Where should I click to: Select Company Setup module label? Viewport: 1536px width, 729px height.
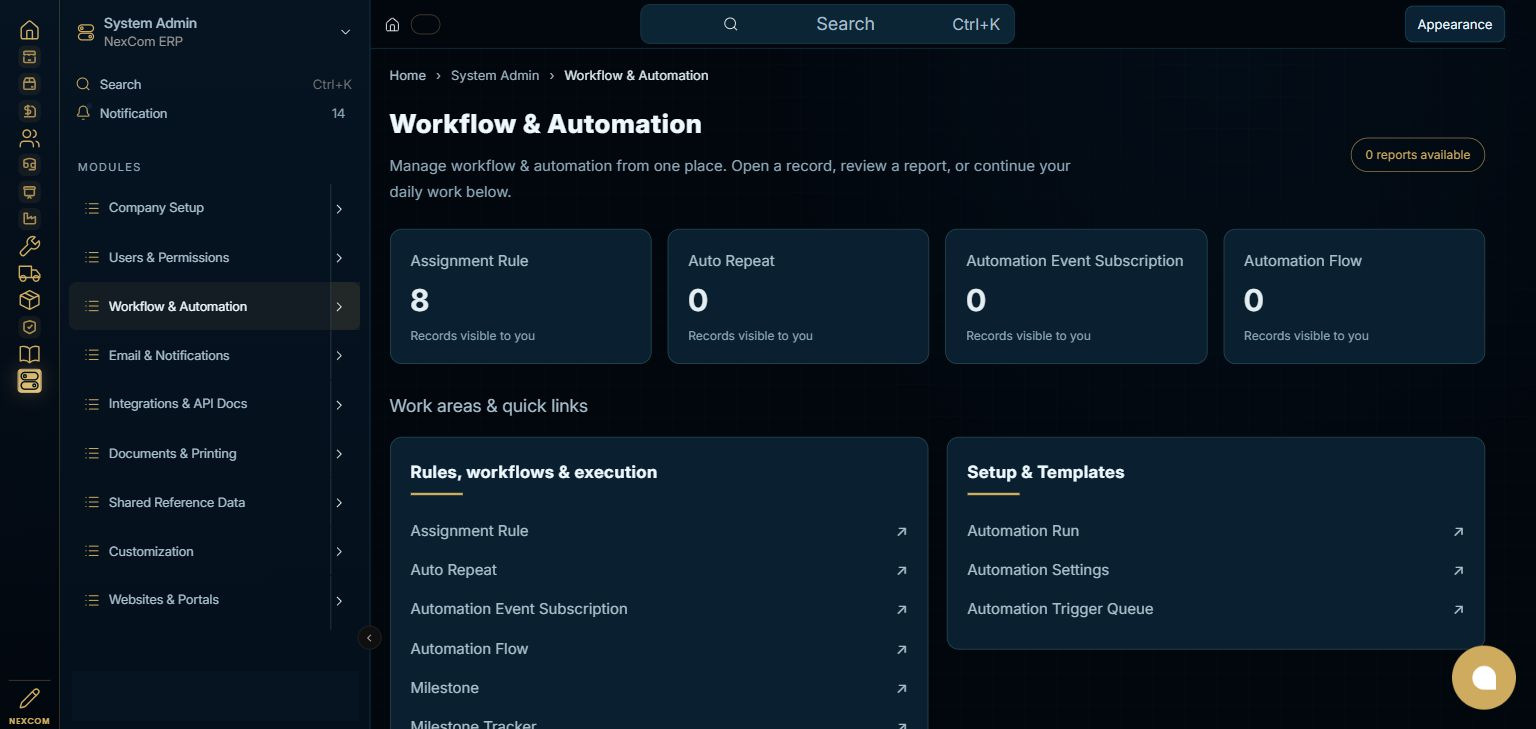(x=156, y=208)
